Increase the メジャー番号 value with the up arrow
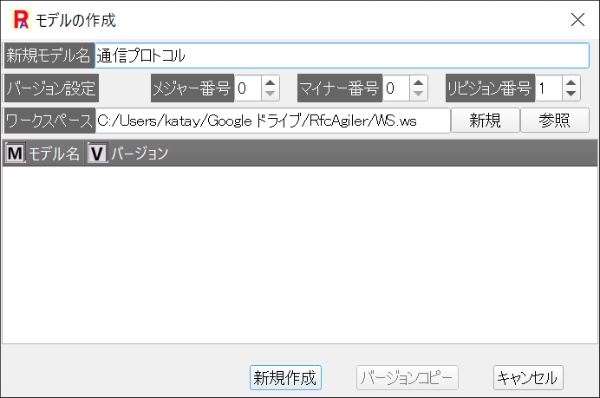The width and height of the screenshot is (600, 398). click(x=270, y=82)
